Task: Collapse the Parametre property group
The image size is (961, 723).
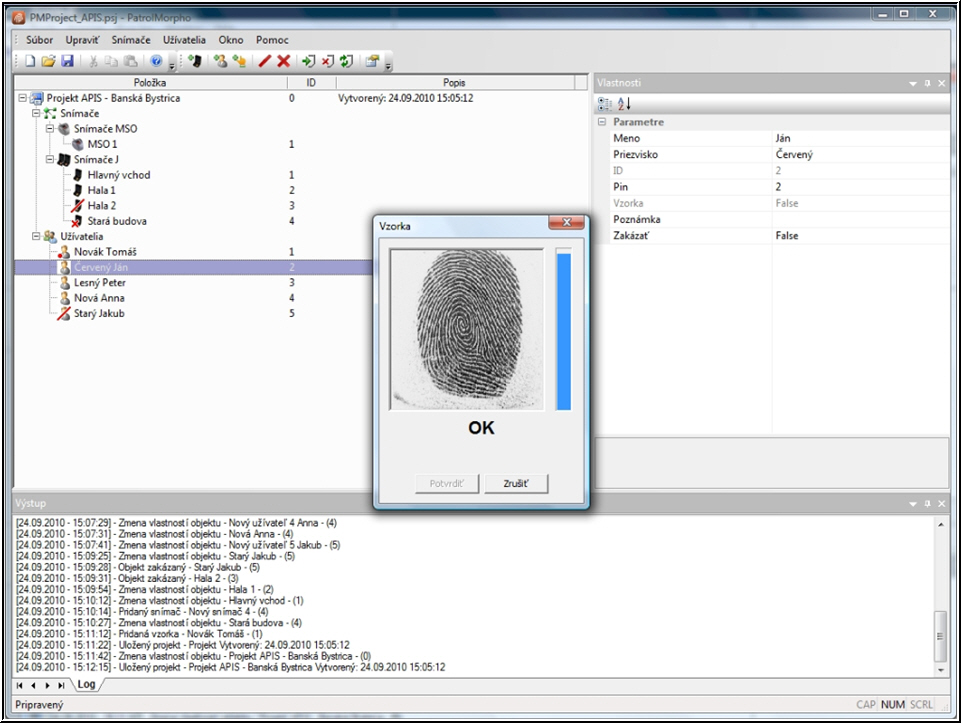Action: (602, 122)
